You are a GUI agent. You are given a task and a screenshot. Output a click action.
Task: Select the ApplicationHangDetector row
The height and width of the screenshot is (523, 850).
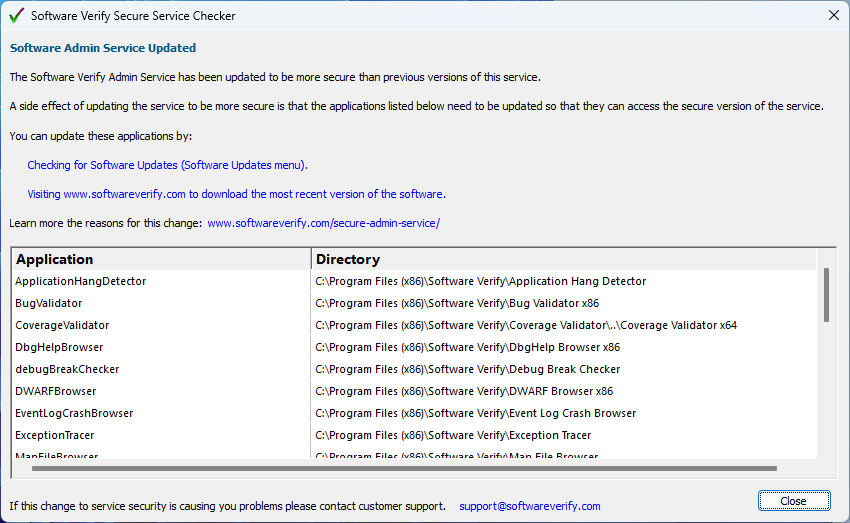pos(415,281)
